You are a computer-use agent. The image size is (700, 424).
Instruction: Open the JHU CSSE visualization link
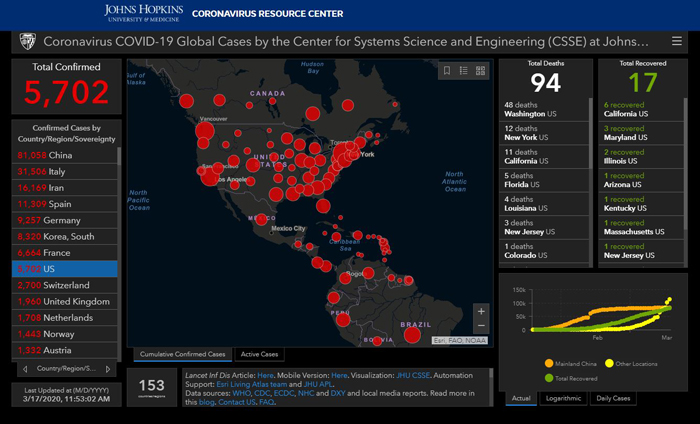click(x=413, y=375)
